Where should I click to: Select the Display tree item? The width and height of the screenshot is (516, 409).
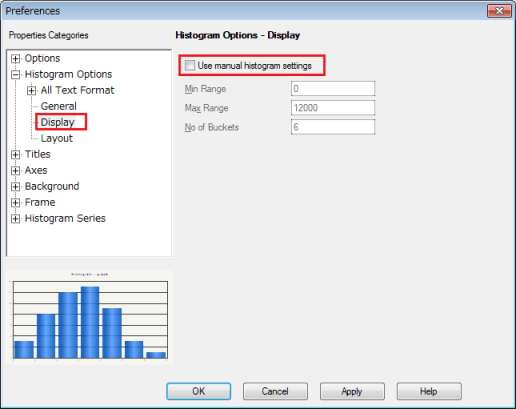click(x=58, y=122)
